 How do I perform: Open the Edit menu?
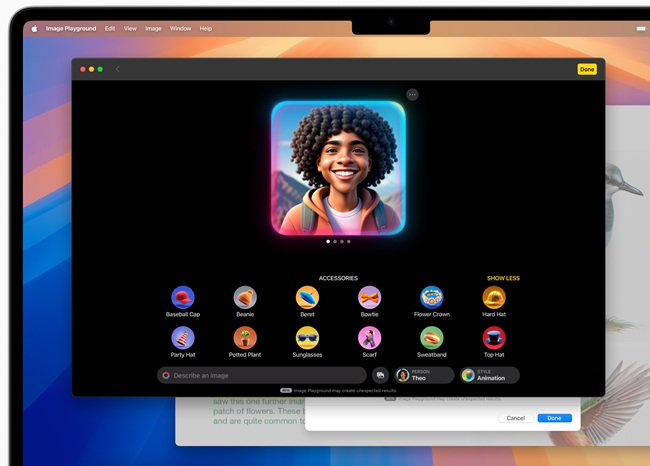(x=110, y=28)
